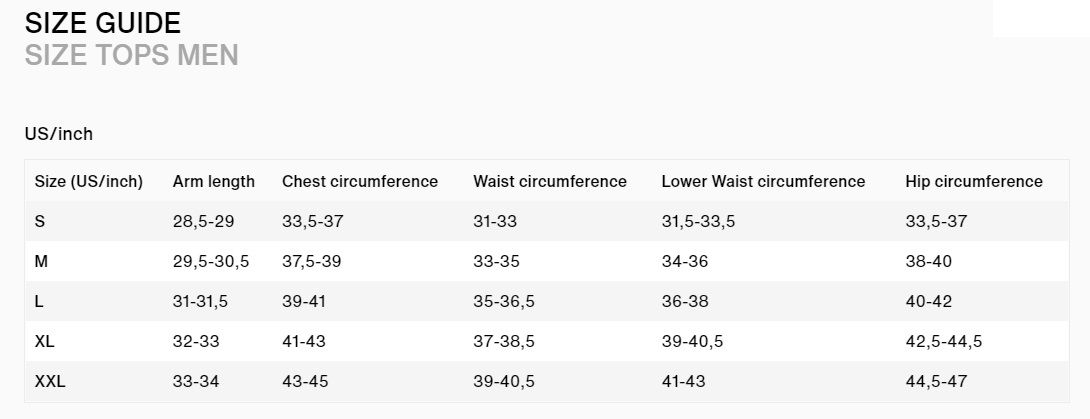Click XL lower waist value 39-40,5

pos(692,341)
